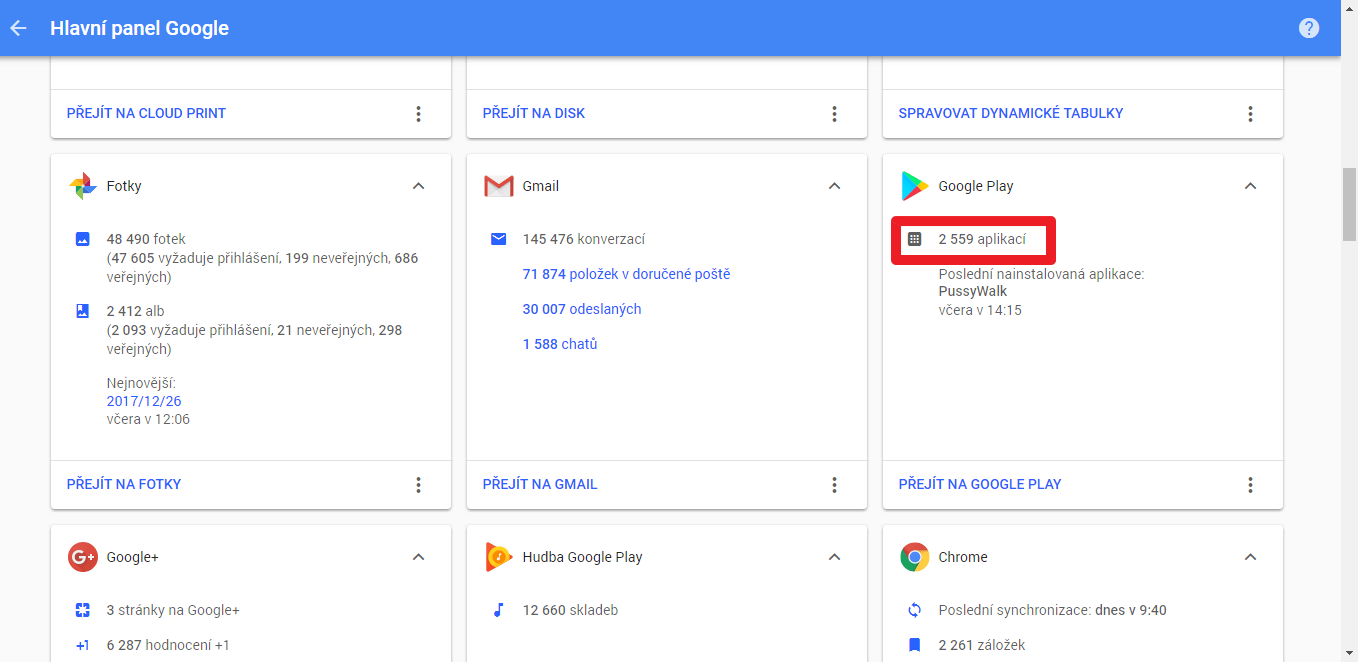Click the +1 icon beside 6 287 hodnocení
This screenshot has height=662, width=1358.
[x=83, y=645]
